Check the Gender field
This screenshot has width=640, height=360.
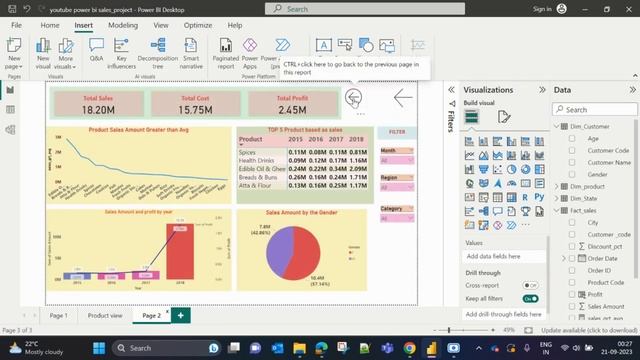click(572, 174)
